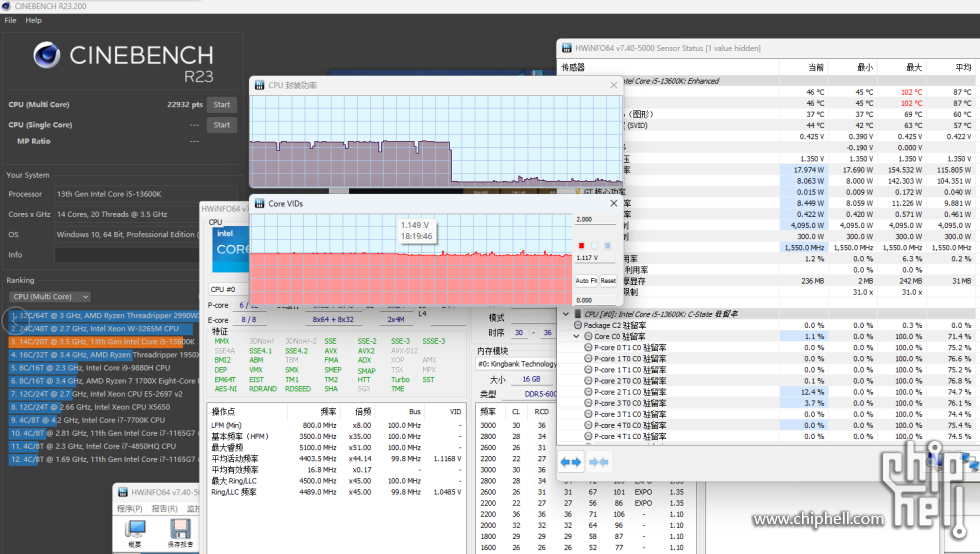Click the CPU chip icon of C-State section header

578,314
